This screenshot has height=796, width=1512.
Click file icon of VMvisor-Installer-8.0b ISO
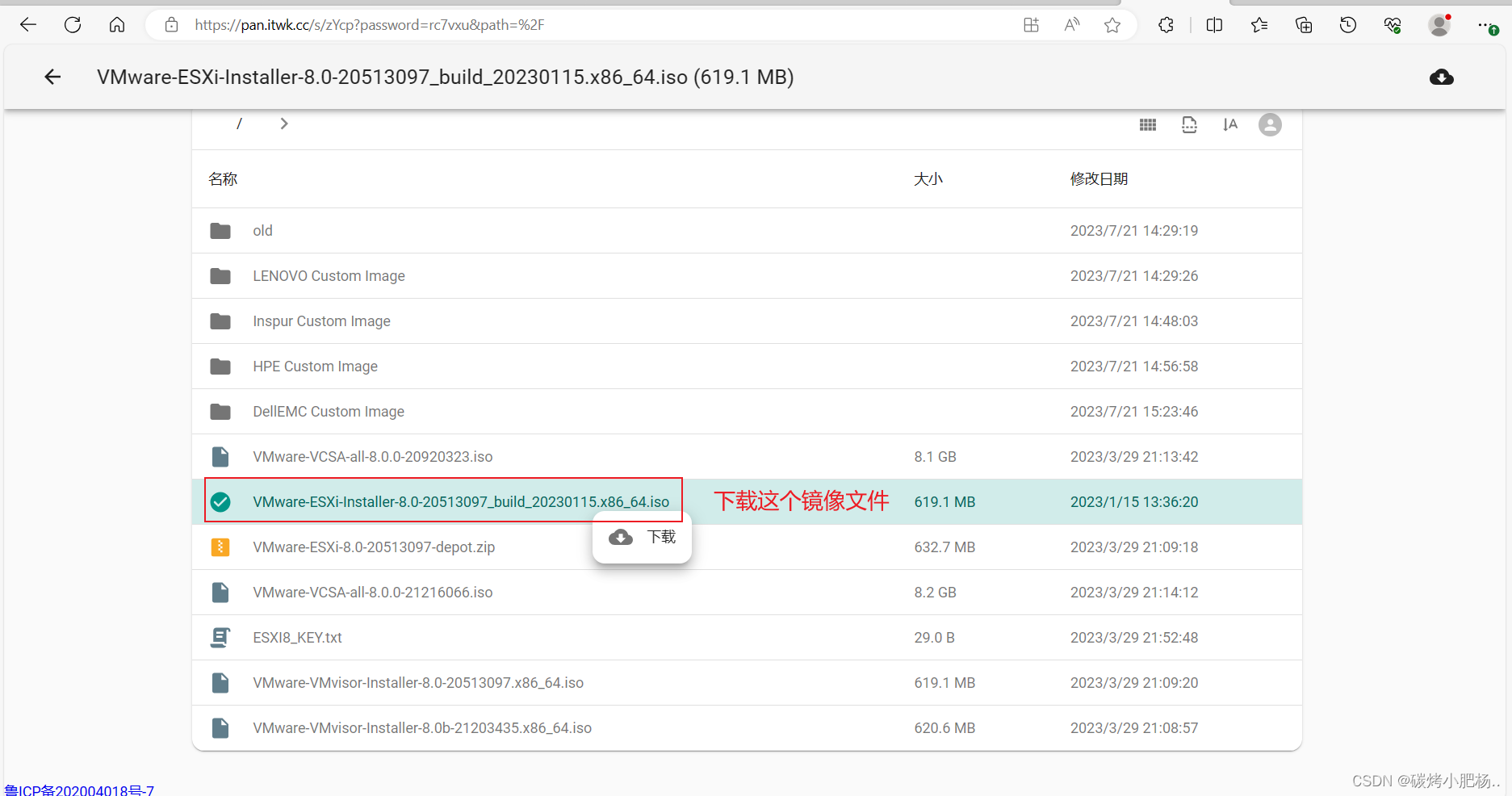coord(220,728)
